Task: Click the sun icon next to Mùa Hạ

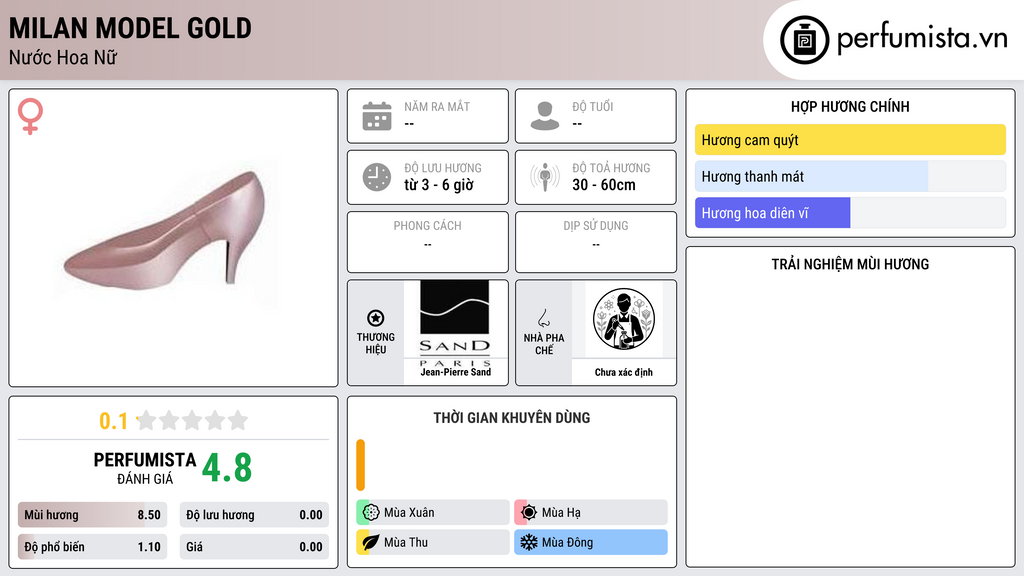Action: click(529, 512)
